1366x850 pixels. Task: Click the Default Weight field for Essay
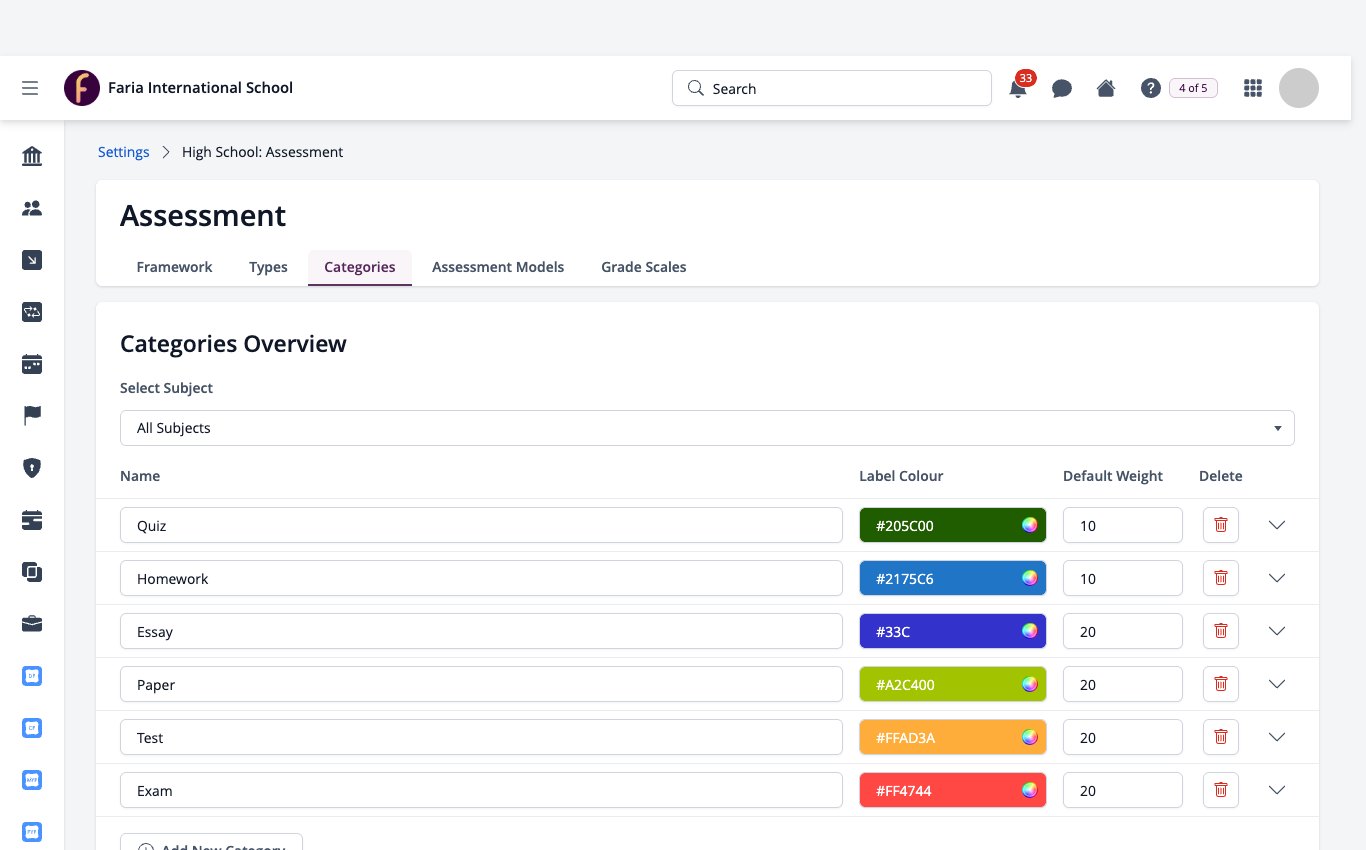(1123, 631)
